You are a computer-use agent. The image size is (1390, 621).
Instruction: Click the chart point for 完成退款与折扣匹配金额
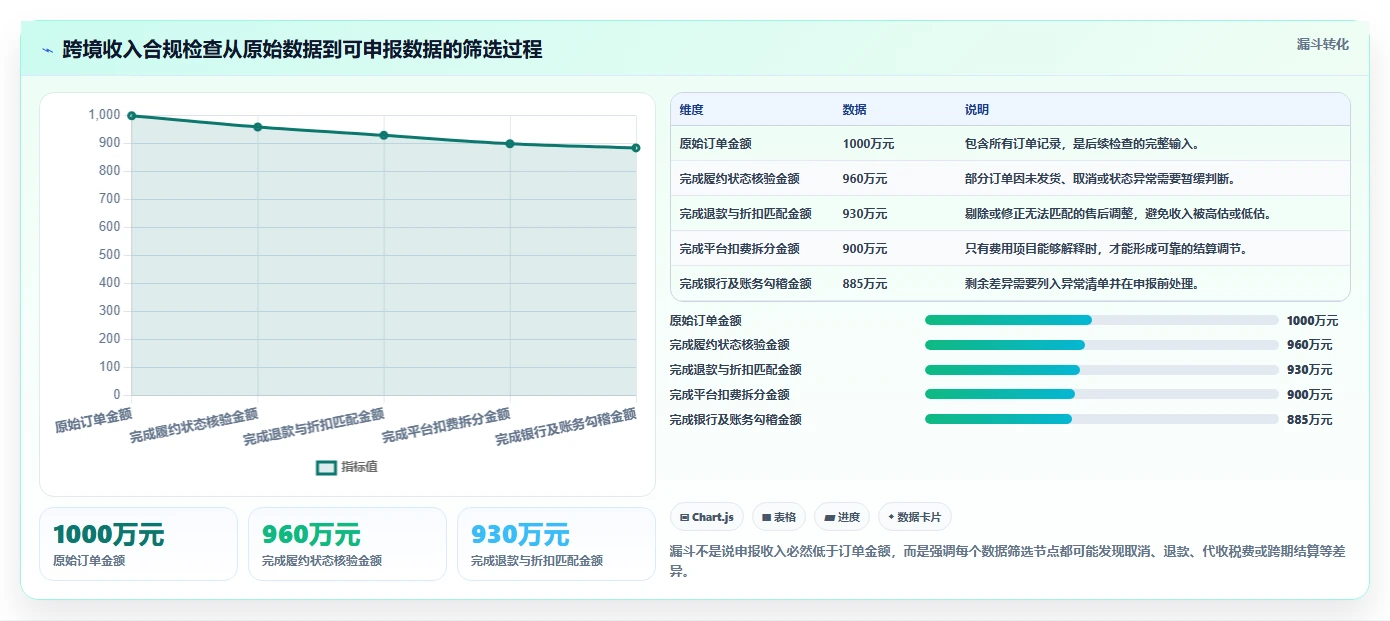[384, 135]
